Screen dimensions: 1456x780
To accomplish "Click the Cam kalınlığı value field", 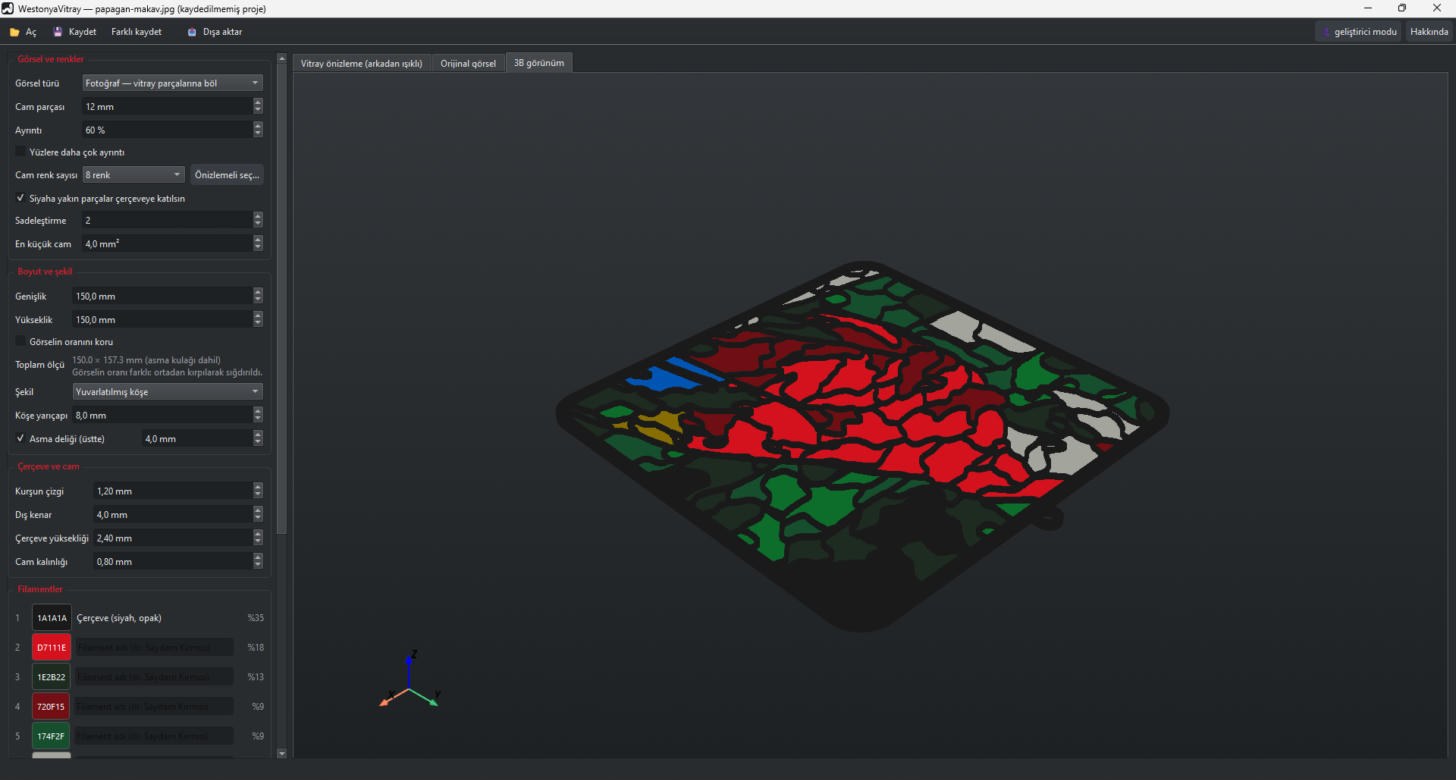I will [x=172, y=562].
